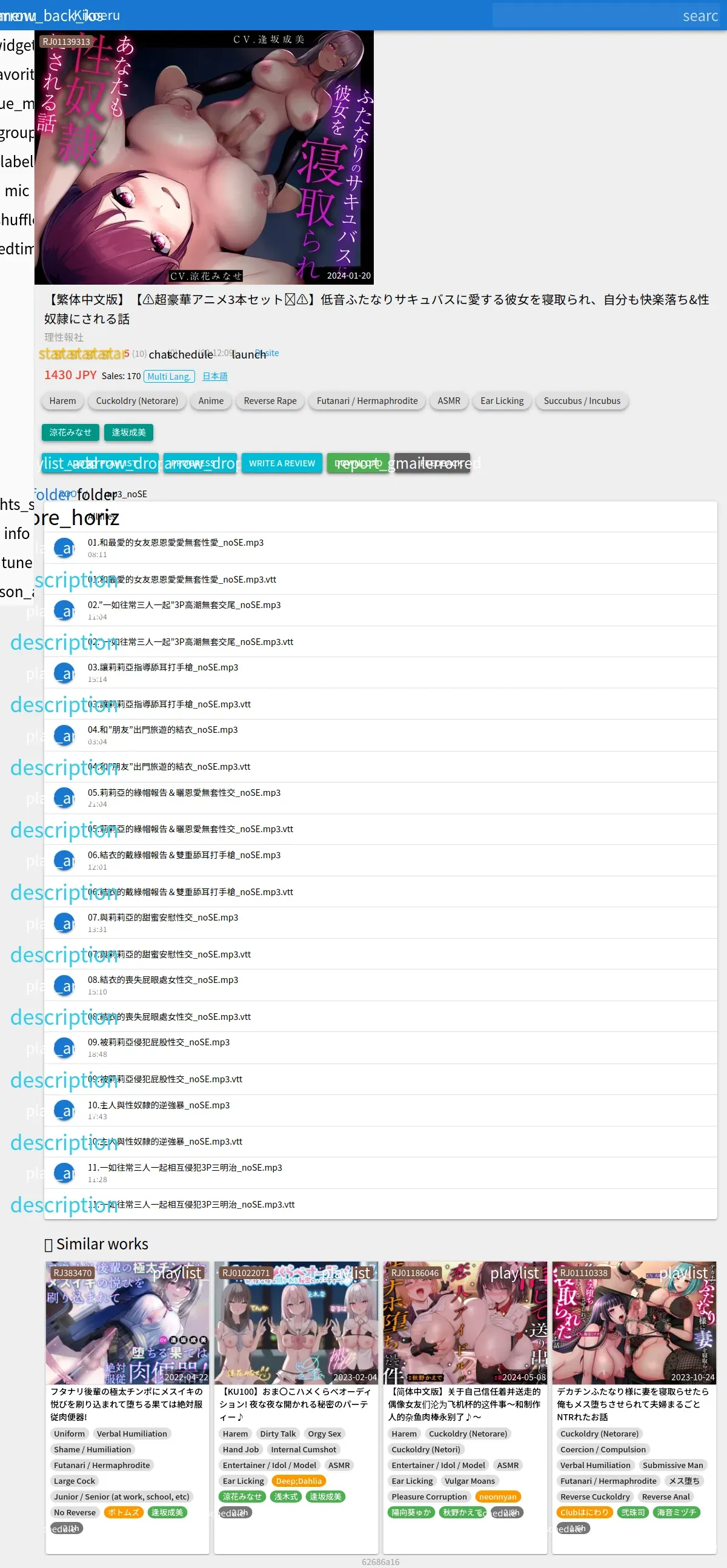Screen dimensions: 727x1568
Task: Play audio file starting with 01.
Action: click(65, 549)
